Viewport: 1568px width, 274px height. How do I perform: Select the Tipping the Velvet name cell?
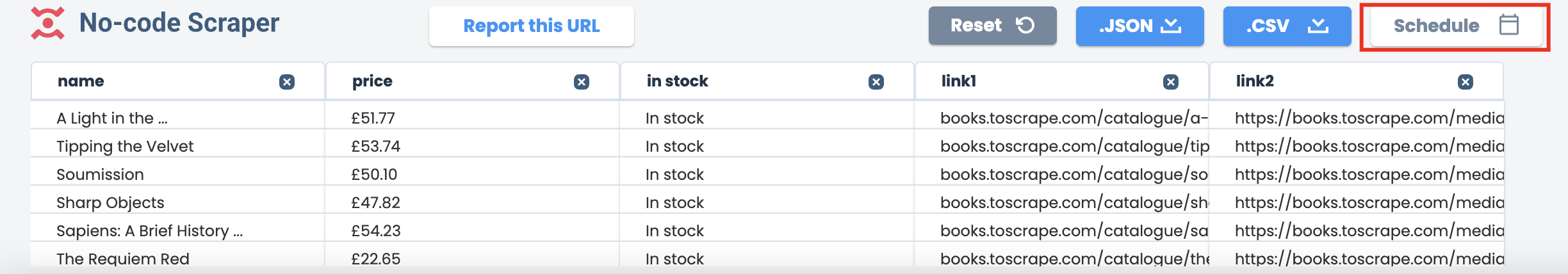tap(125, 147)
